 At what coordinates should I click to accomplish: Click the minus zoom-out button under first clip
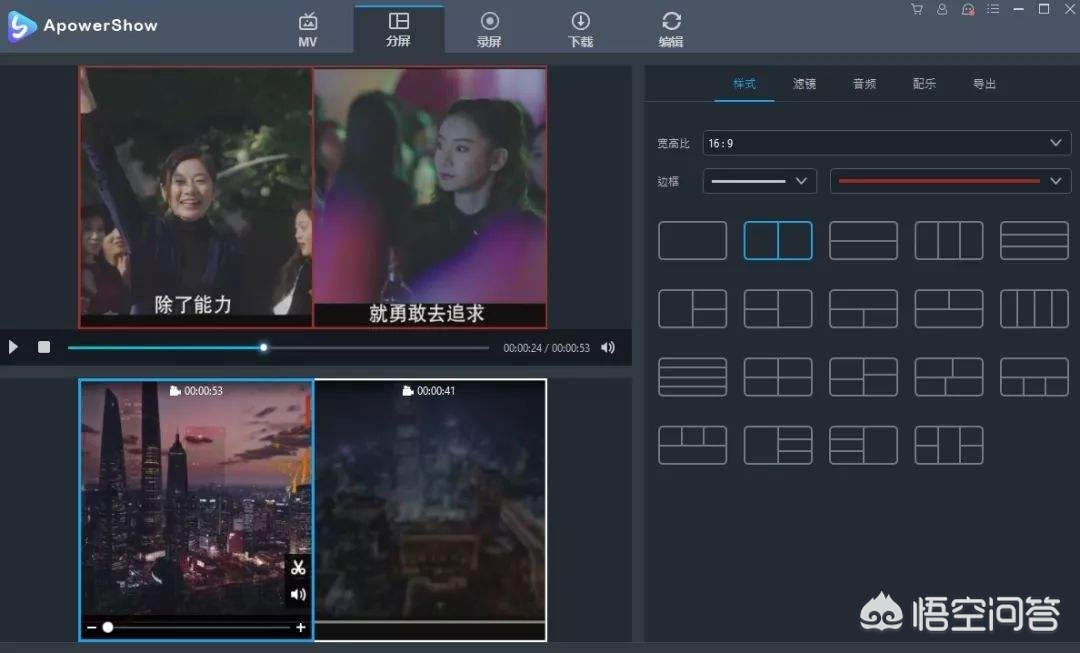click(x=92, y=628)
